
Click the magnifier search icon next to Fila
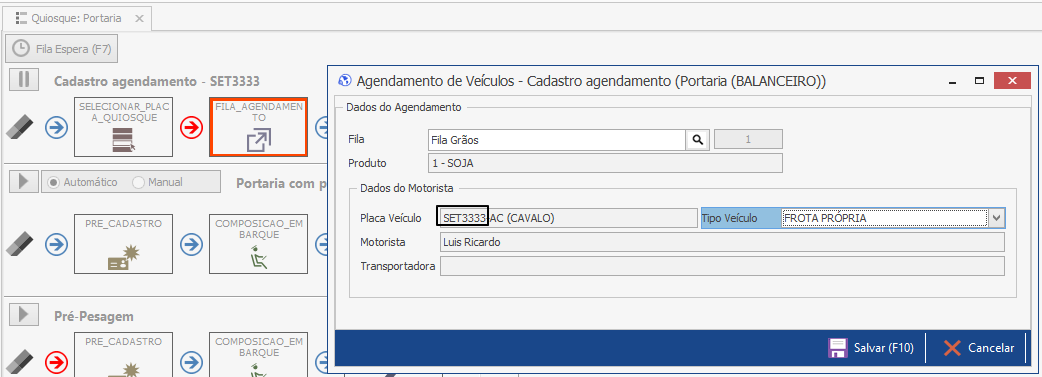[x=697, y=140]
